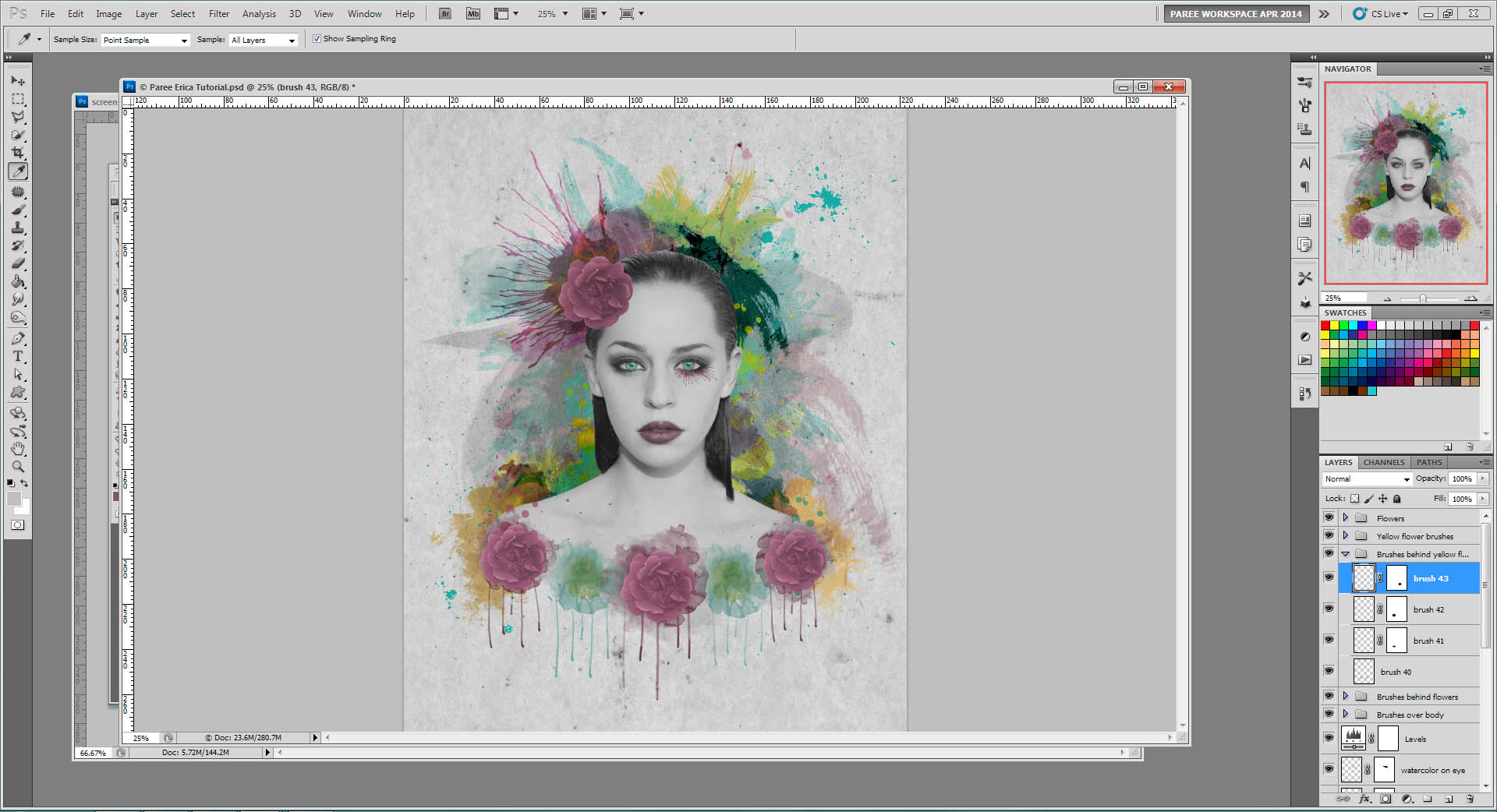Select the Paint Bucket tool
The height and width of the screenshot is (812, 1497).
(18, 282)
